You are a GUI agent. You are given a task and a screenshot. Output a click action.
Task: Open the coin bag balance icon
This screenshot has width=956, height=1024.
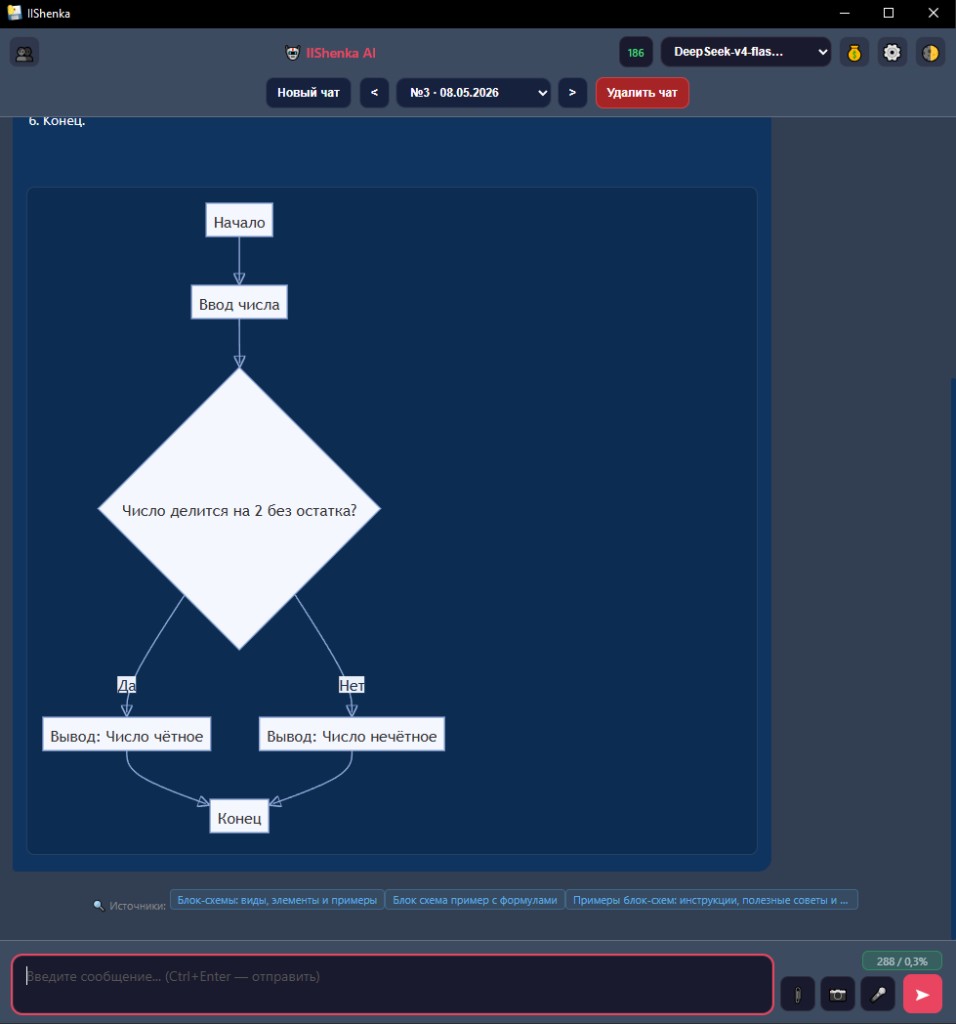pos(854,52)
